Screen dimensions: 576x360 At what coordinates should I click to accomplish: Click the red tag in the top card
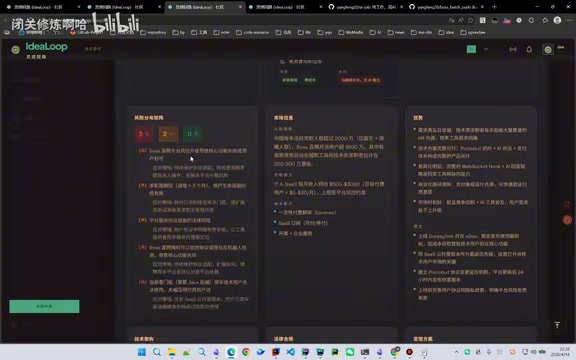(361, 80)
